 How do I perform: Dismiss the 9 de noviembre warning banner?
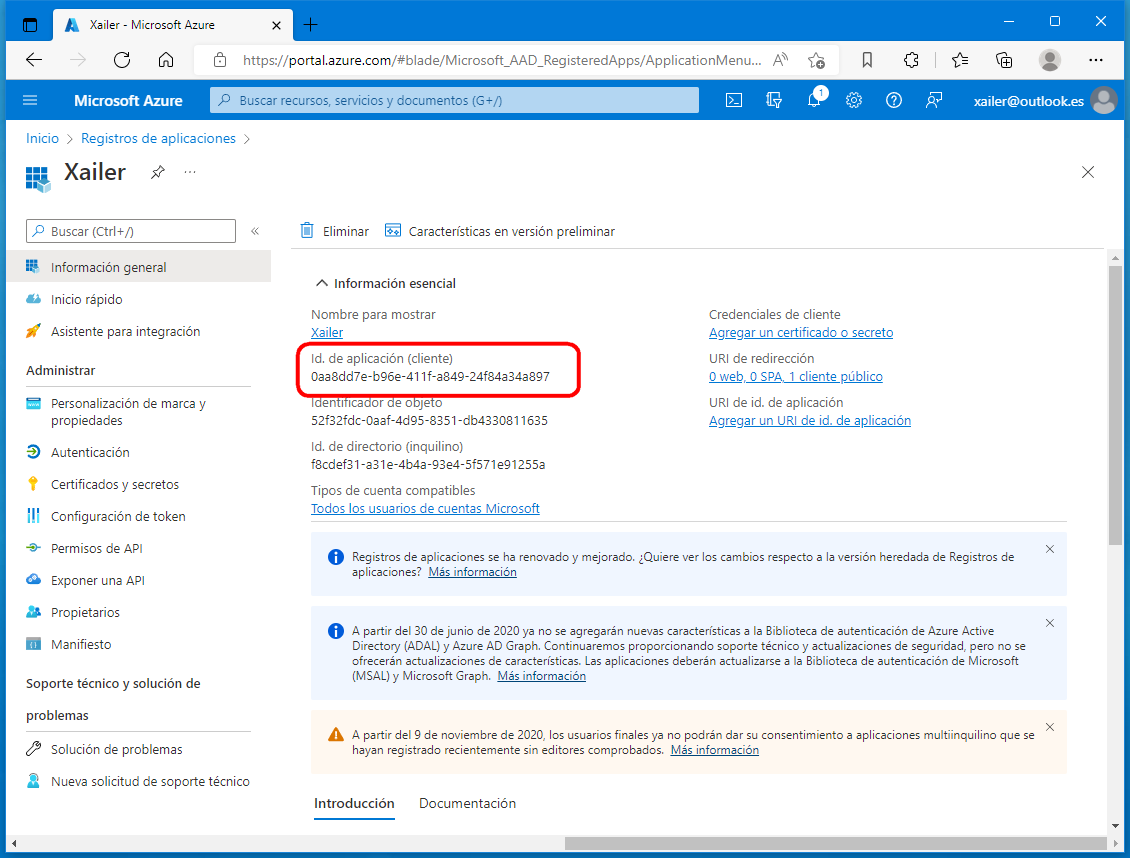1050,727
